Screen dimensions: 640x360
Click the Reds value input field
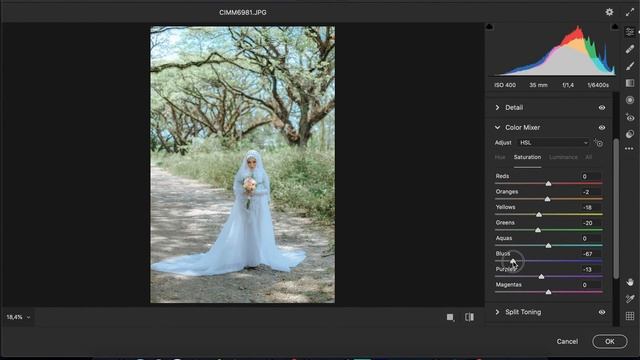coord(591,176)
